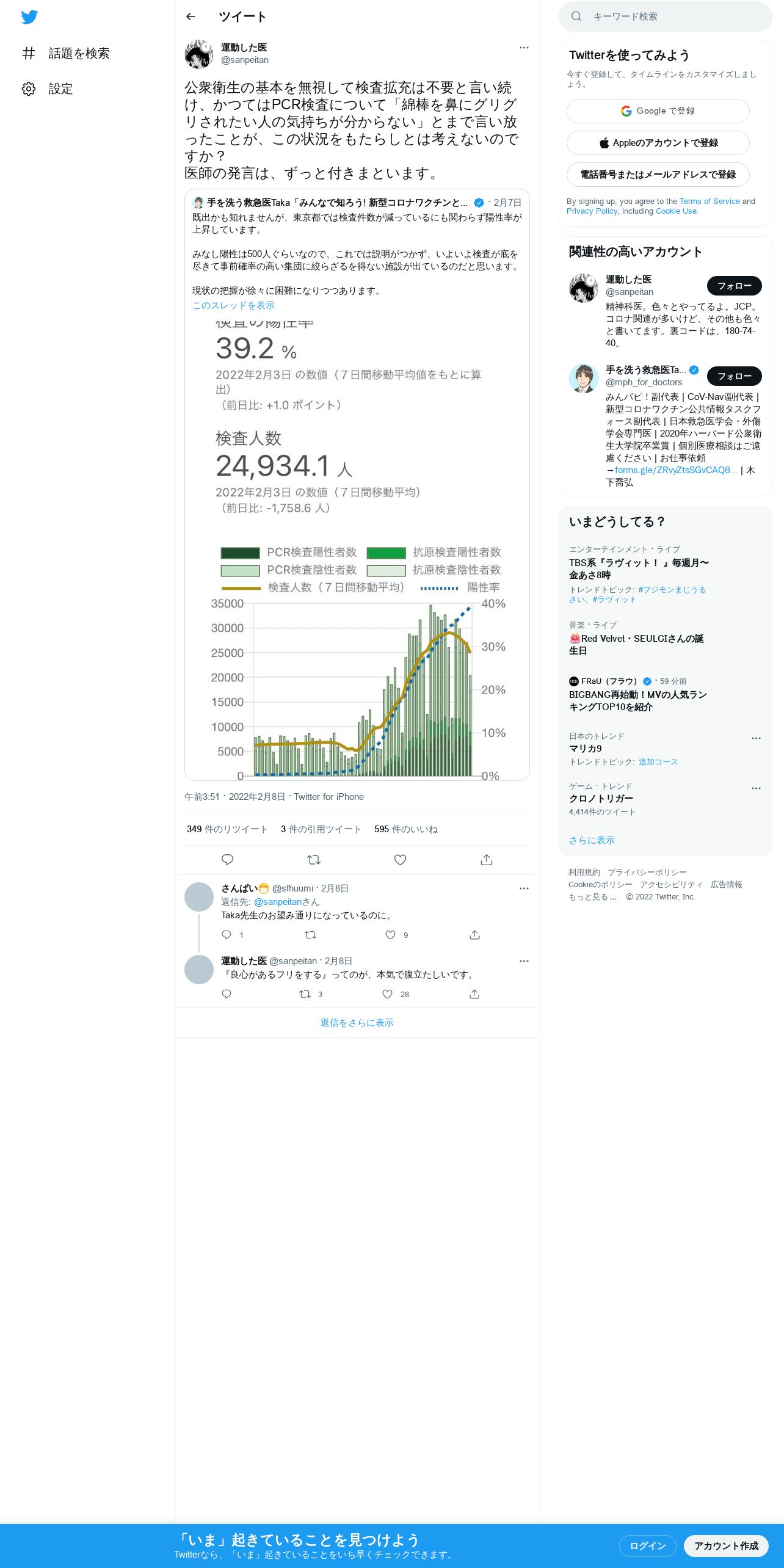Screen dimensions: 784x1568
Task: Sign up with 電話番号またはメールアドレス
Action: tap(658, 175)
